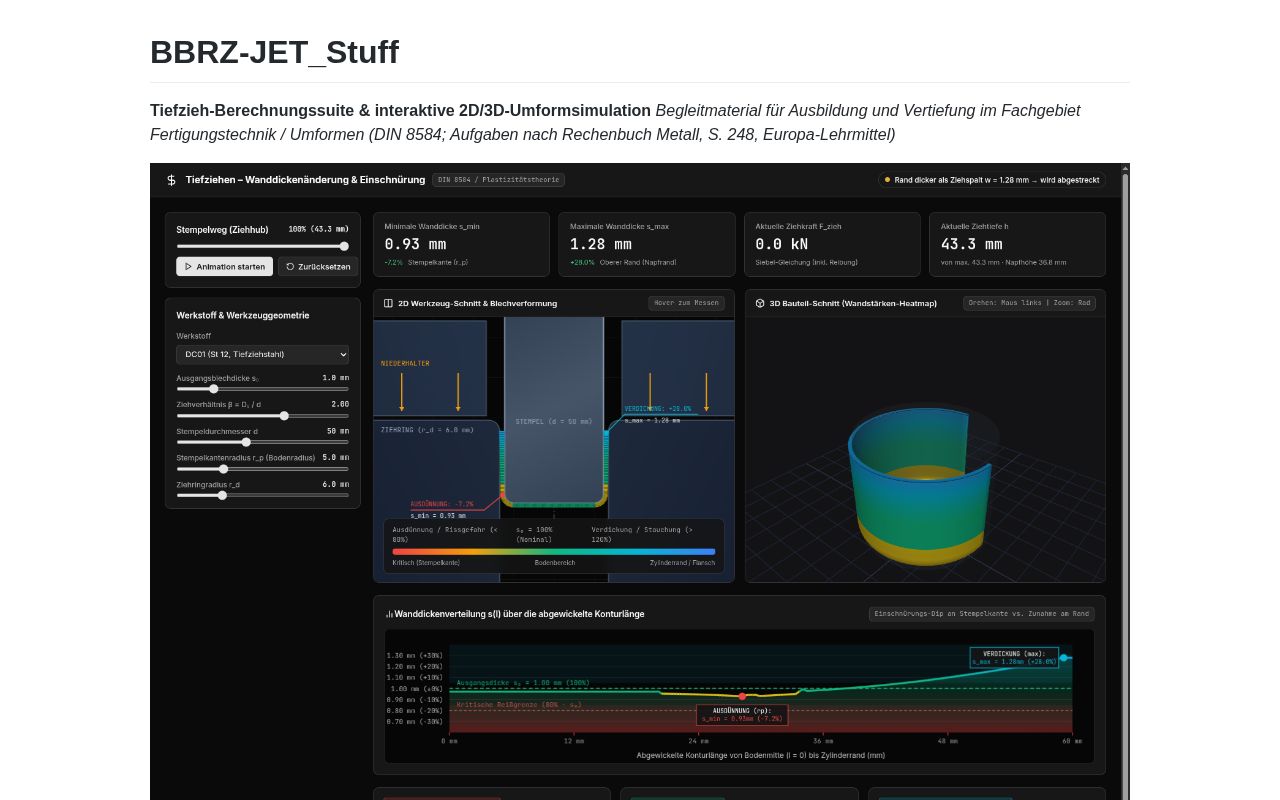Click the Stempeldurchmesser d slider handle
The image size is (1280, 800).
(246, 442)
